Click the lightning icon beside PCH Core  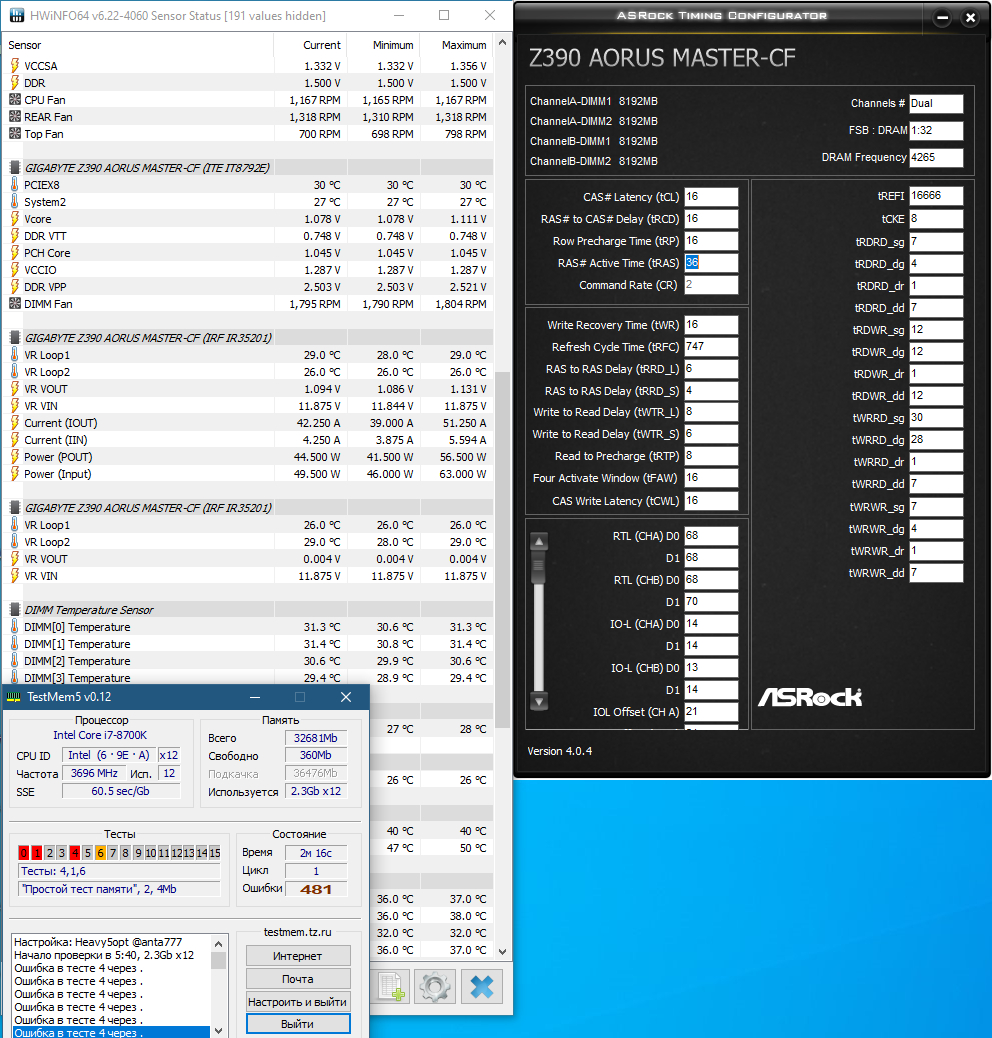click(x=15, y=253)
